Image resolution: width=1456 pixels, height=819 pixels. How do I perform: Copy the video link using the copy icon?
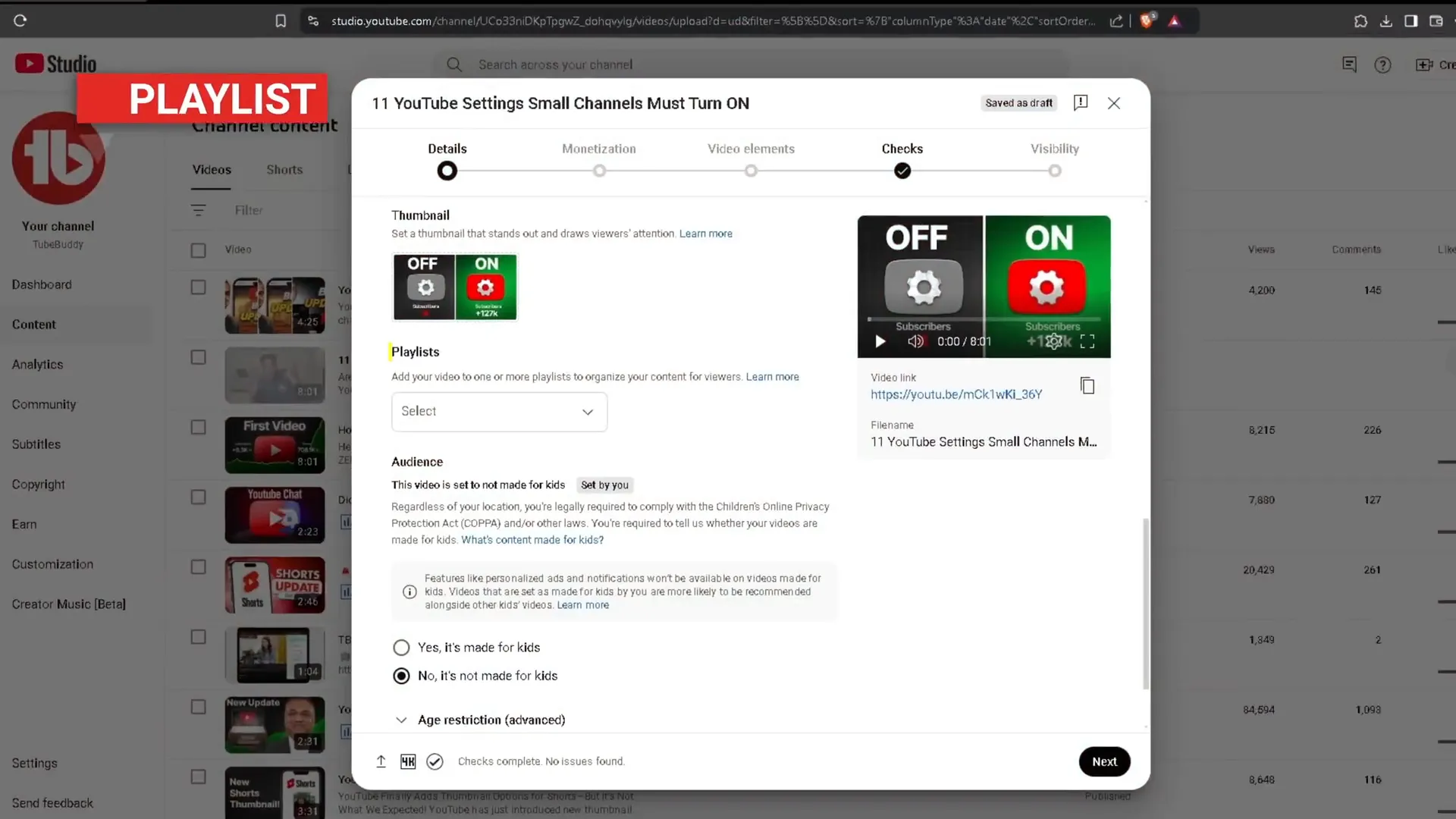point(1087,385)
